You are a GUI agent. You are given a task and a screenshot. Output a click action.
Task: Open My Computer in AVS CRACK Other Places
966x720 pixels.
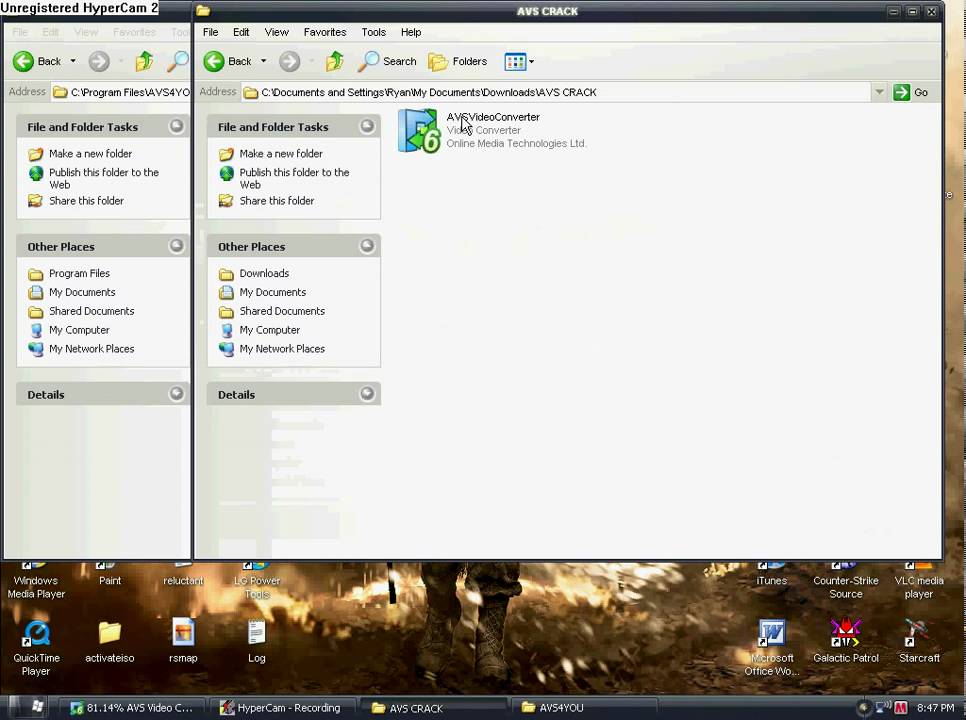coord(269,330)
